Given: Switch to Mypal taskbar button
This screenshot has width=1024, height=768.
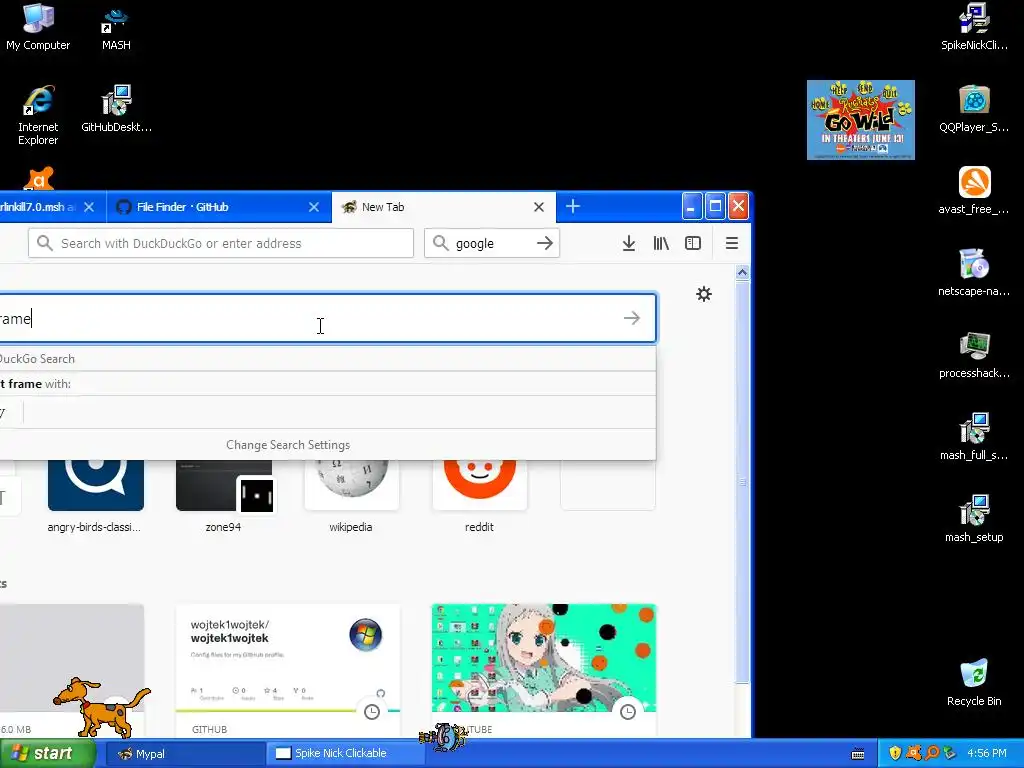Looking at the screenshot, I should tap(184, 754).
